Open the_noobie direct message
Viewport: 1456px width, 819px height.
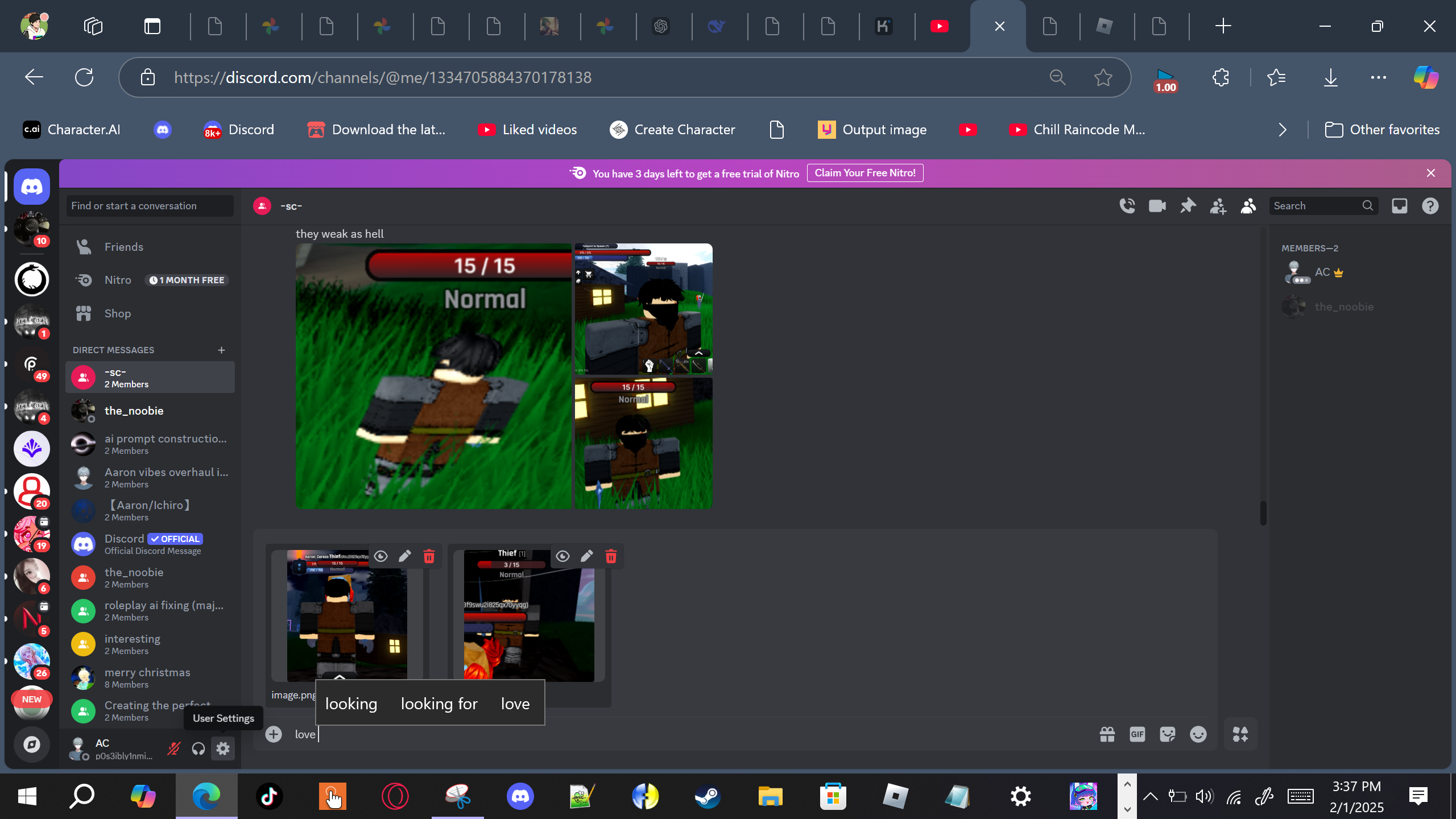[x=134, y=411]
